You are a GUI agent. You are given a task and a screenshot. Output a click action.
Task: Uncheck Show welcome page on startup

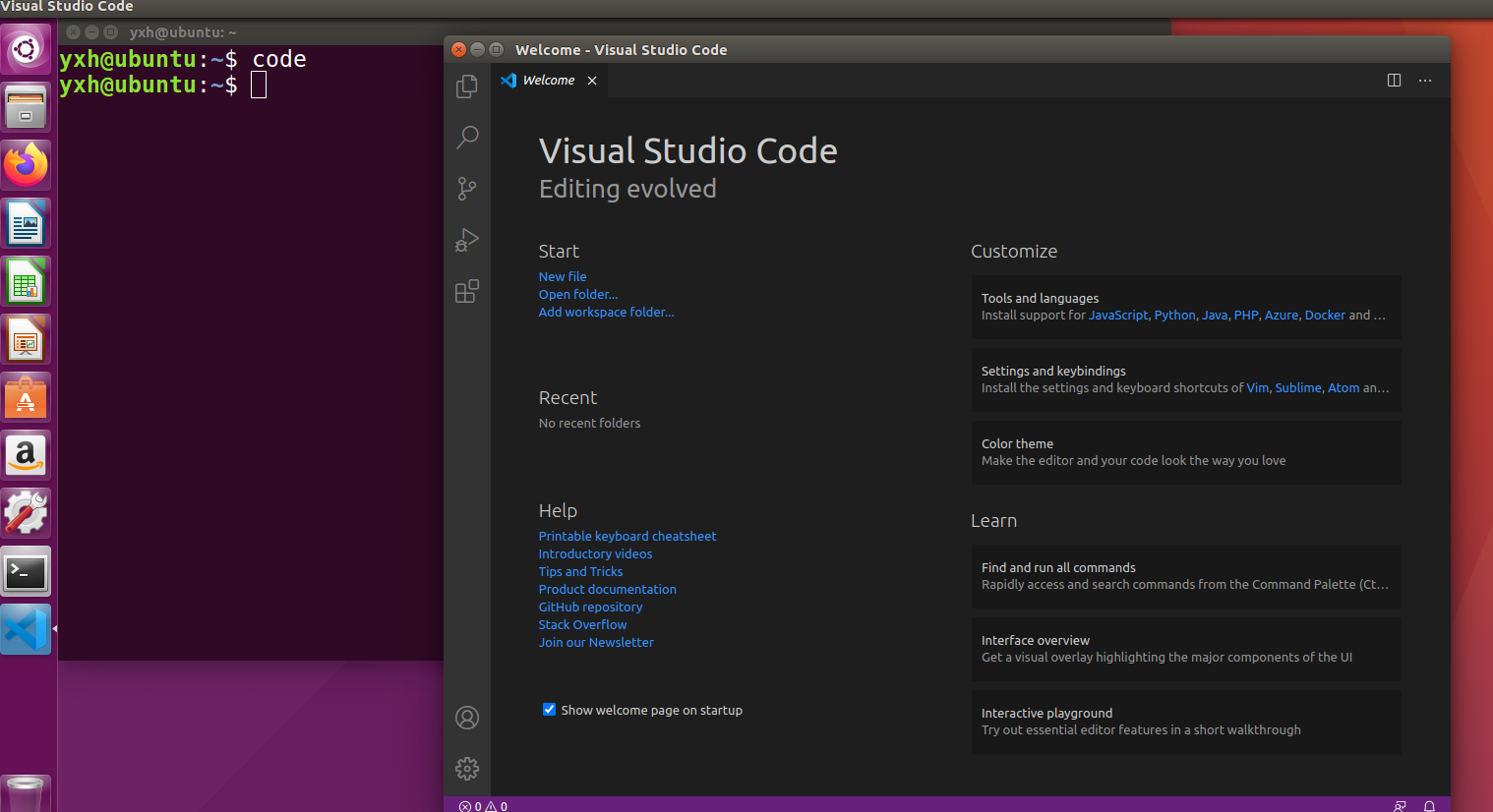click(549, 710)
